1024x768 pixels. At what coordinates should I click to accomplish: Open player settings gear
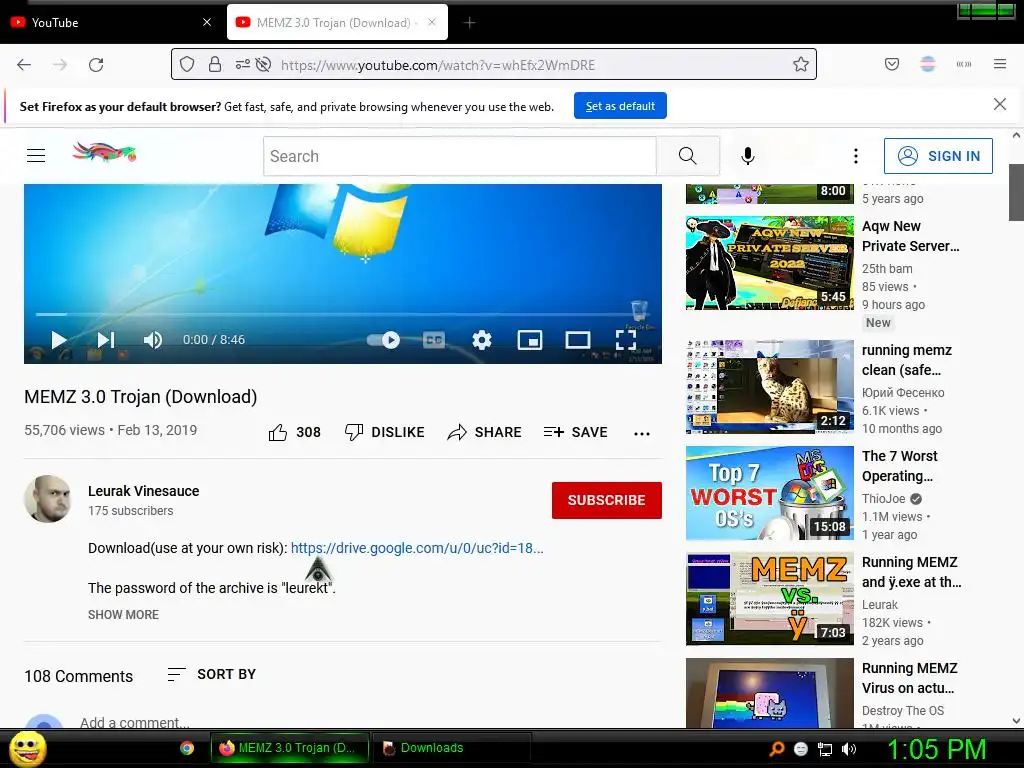click(481, 340)
